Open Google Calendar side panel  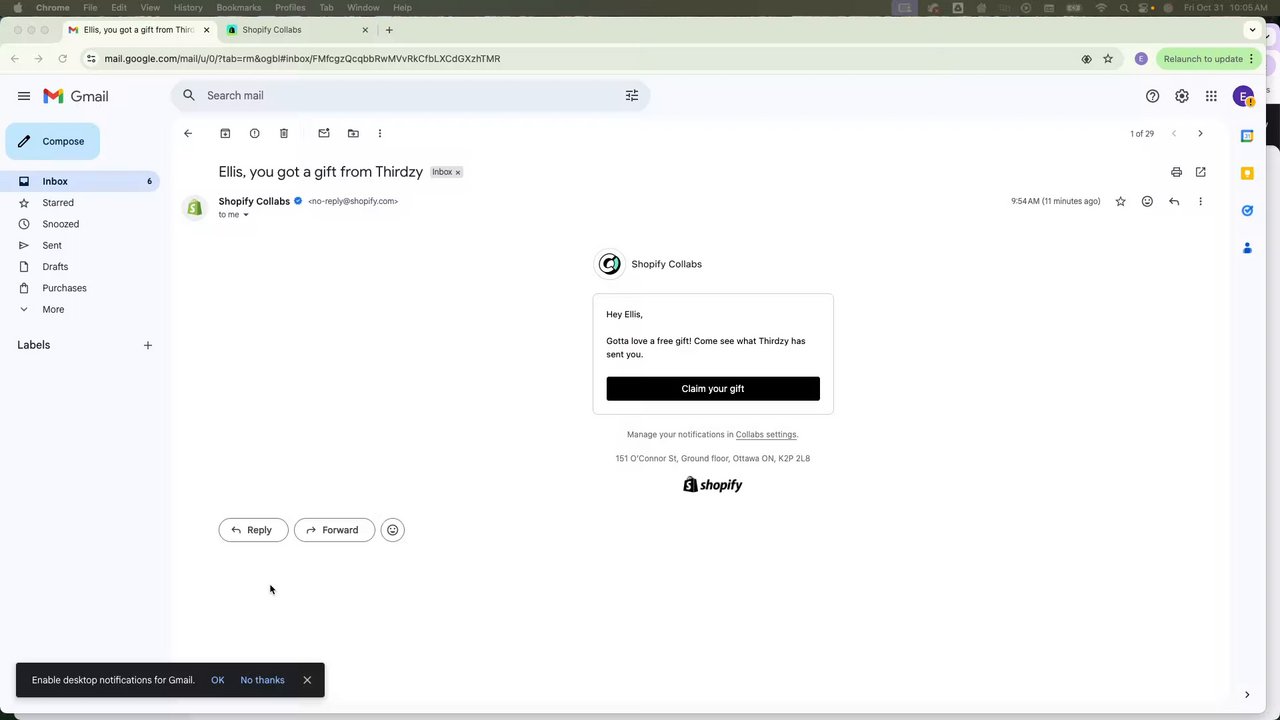[1247, 135]
